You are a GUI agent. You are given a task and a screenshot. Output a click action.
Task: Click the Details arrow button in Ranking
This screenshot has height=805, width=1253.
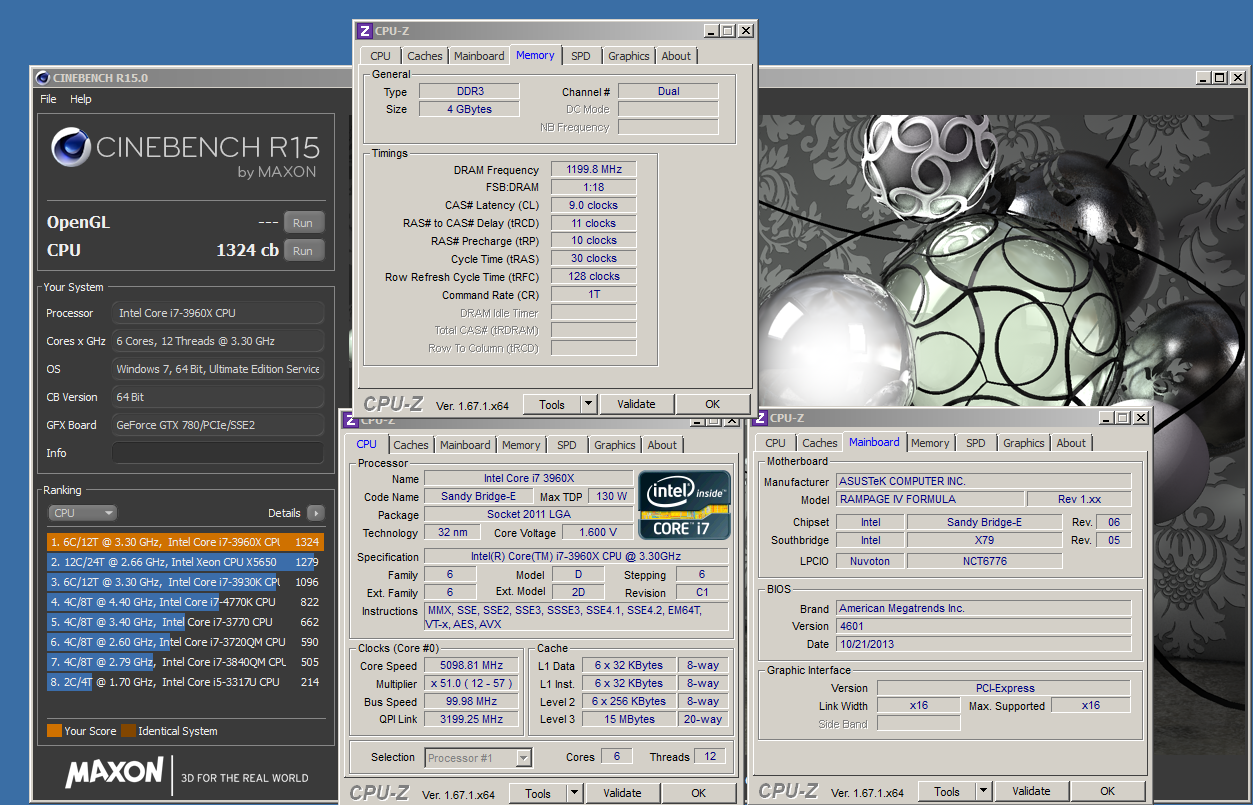coord(315,513)
